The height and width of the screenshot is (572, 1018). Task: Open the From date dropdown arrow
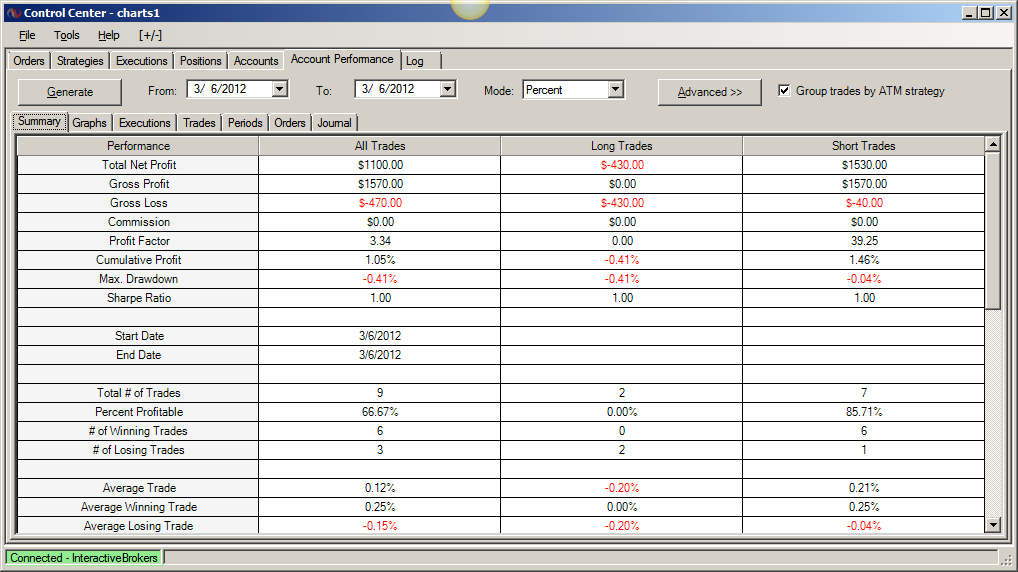point(280,89)
